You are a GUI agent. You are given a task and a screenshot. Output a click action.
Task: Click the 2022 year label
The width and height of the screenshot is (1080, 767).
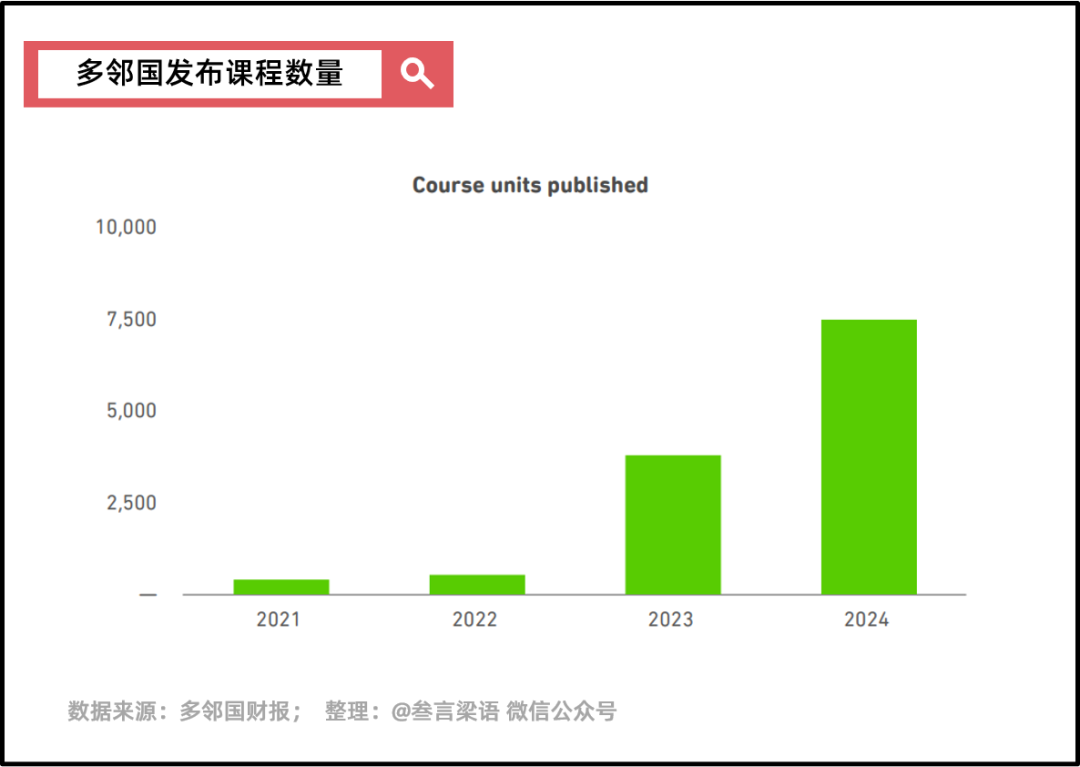(x=475, y=620)
